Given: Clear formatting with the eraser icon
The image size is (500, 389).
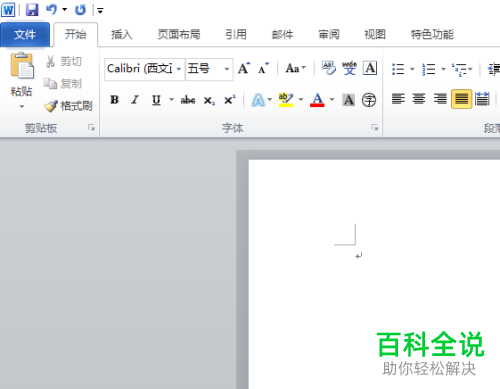Looking at the screenshot, I should [x=328, y=68].
